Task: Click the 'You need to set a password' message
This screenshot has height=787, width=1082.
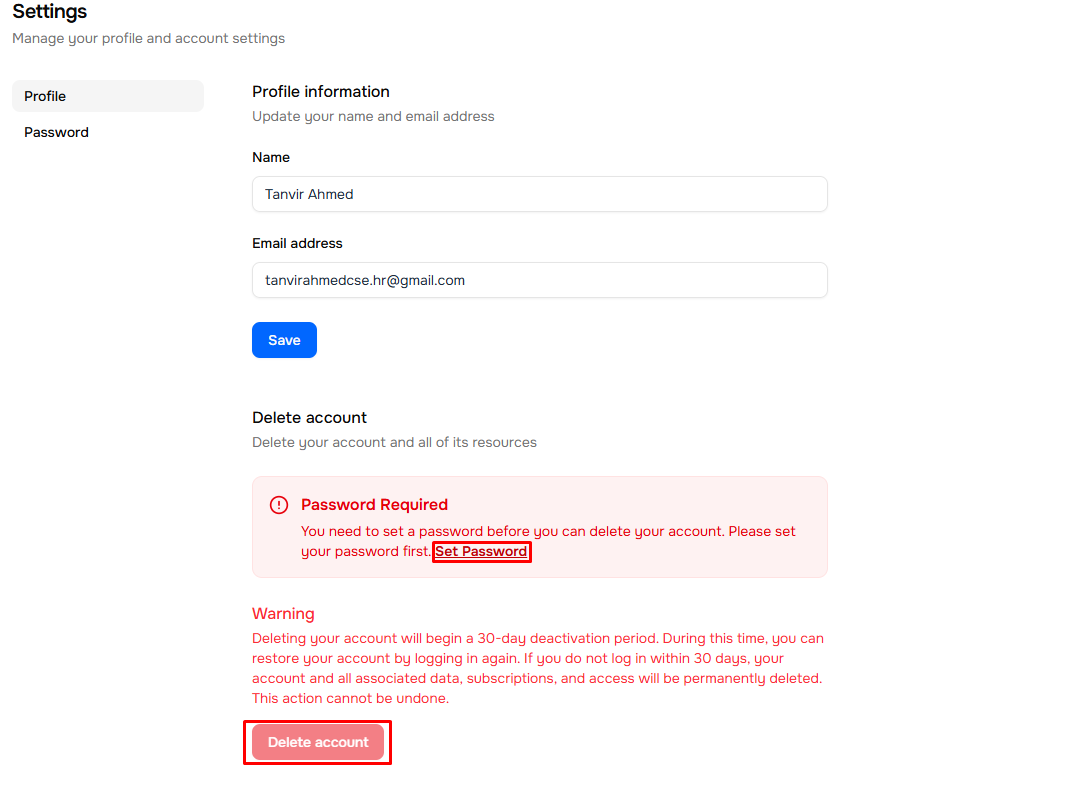Action: click(548, 531)
